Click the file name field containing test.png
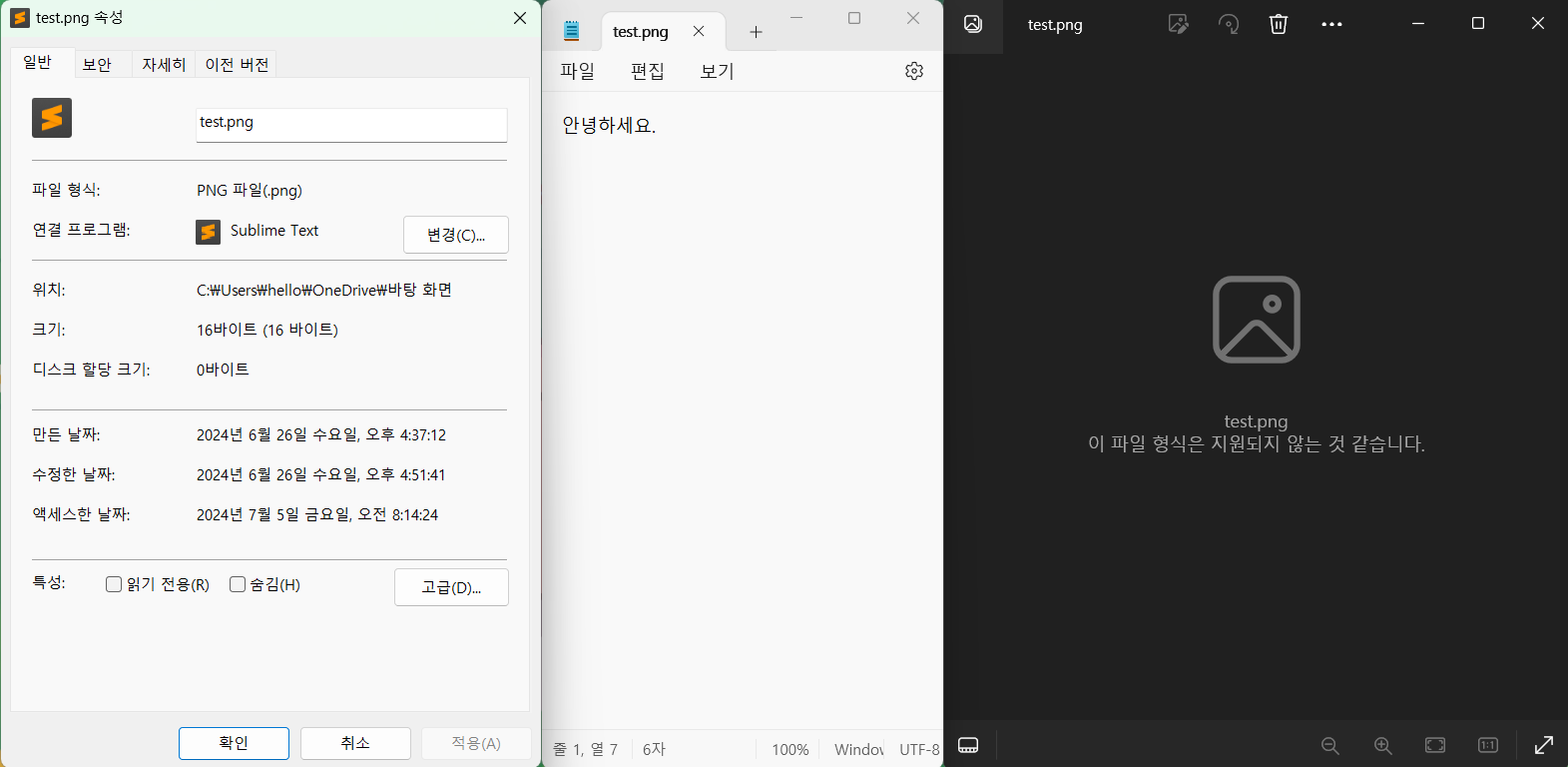This screenshot has height=767, width=1568. click(351, 125)
